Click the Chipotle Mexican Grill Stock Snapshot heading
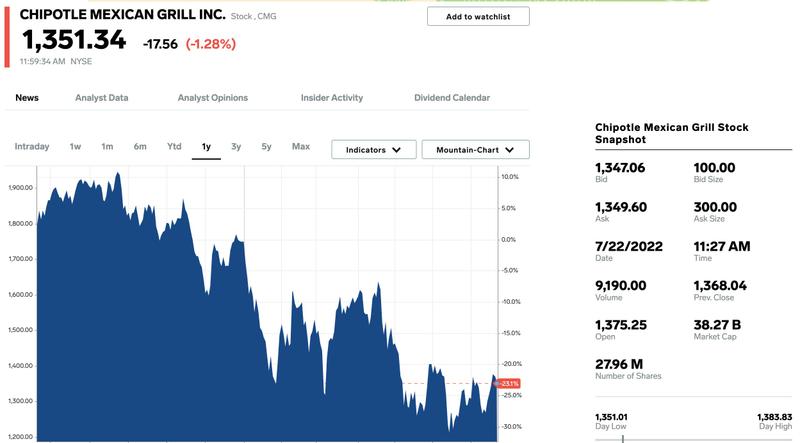Screen dimensions: 800x443 pyautogui.click(x=671, y=133)
